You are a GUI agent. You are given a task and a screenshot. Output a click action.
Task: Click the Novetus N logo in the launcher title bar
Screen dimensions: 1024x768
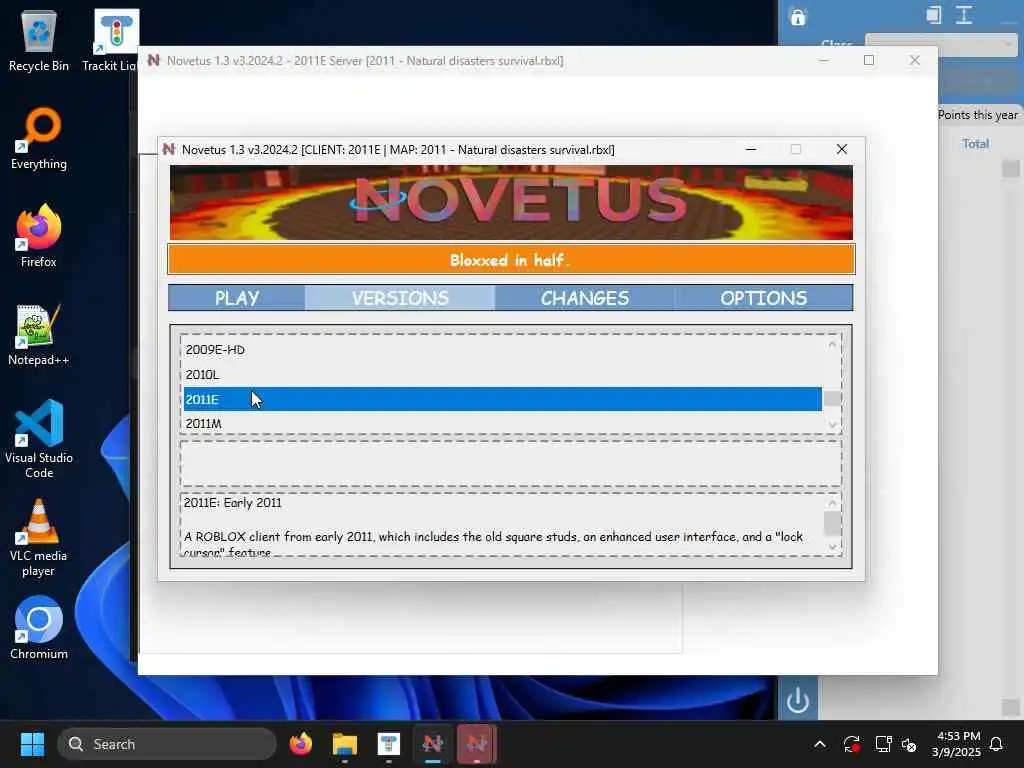point(168,150)
